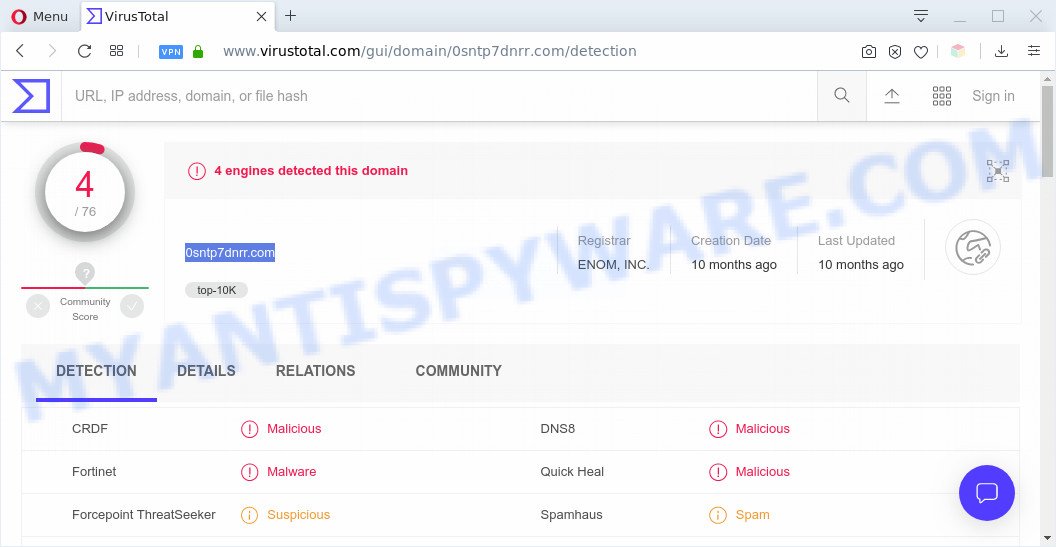Viewport: 1056px width, 547px height.
Task: Open the downloads panel
Action: point(1001,51)
